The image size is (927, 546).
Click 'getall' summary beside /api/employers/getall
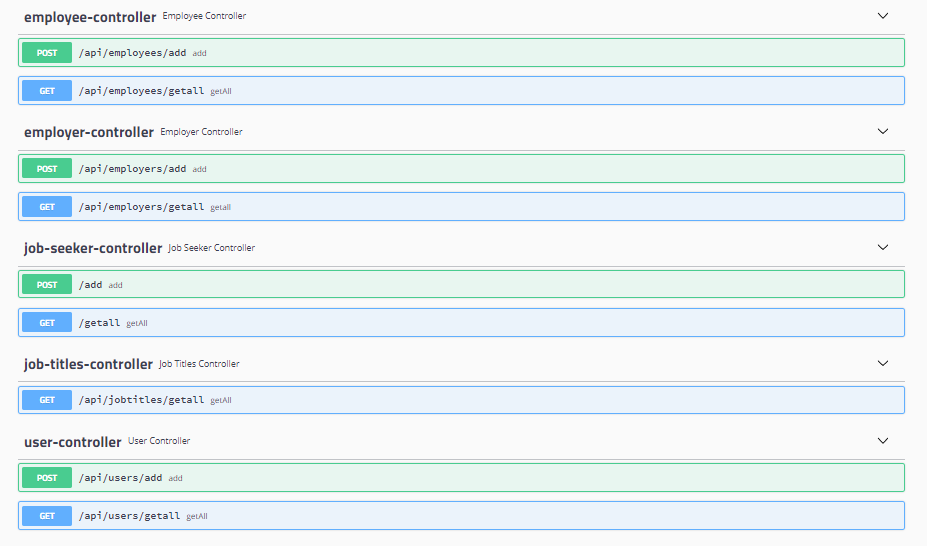(221, 207)
